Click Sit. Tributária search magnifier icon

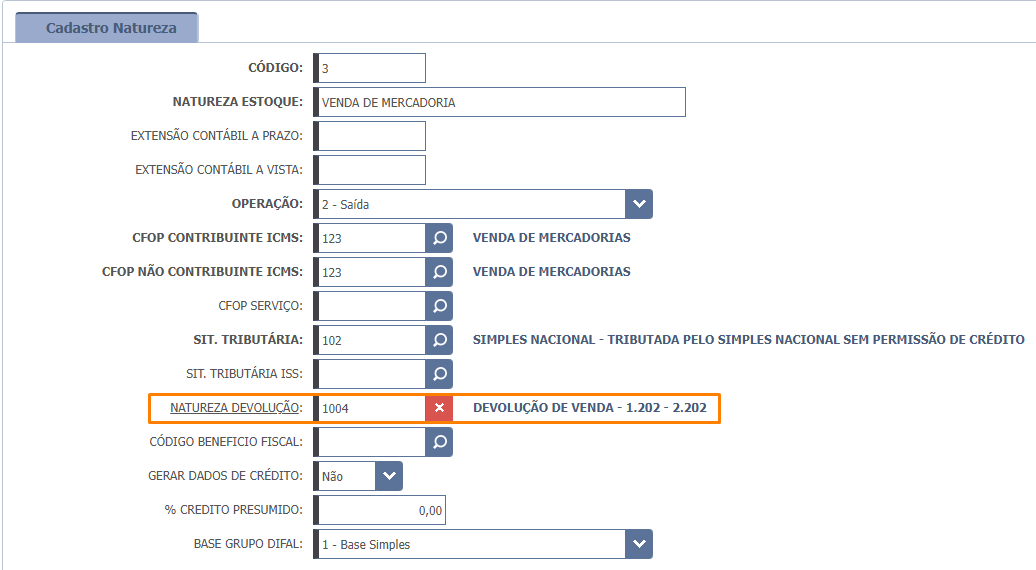439,340
